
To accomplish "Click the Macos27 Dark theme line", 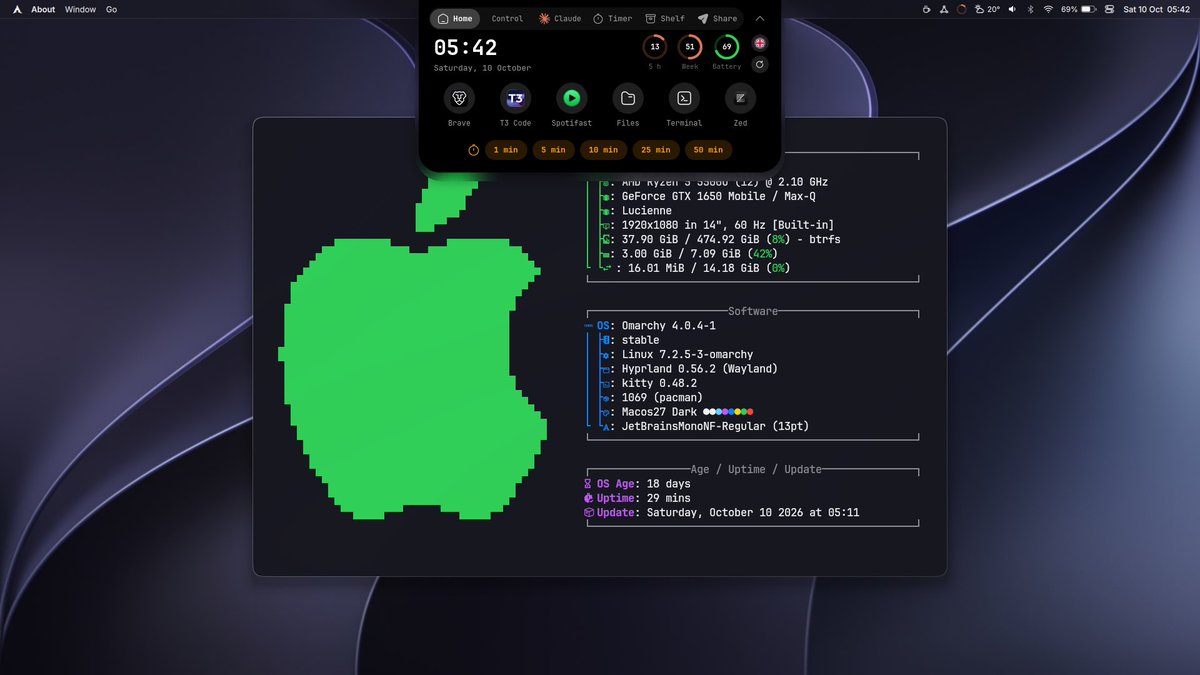I will (677, 411).
